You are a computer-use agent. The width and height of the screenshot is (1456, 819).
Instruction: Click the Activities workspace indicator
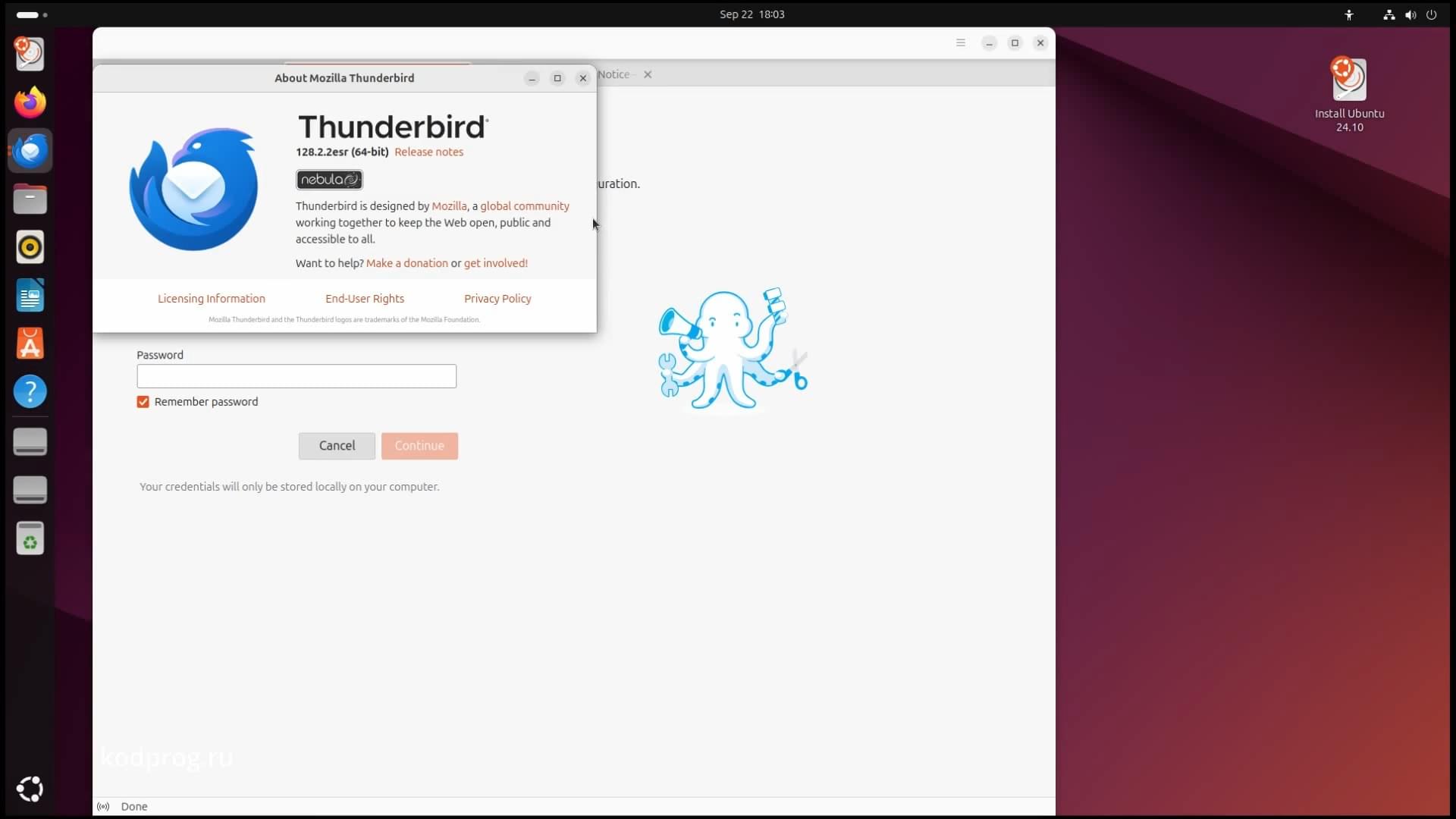32,14
